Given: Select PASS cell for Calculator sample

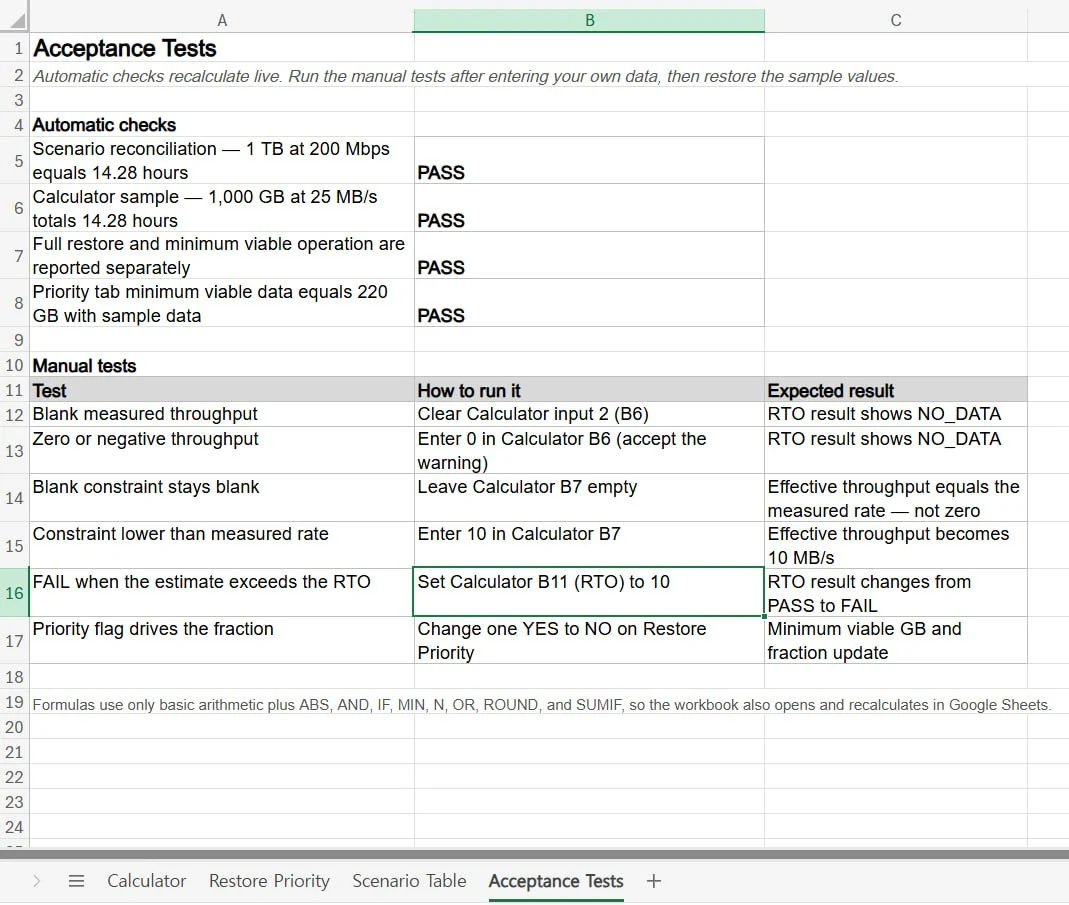Looking at the screenshot, I should click(x=589, y=208).
